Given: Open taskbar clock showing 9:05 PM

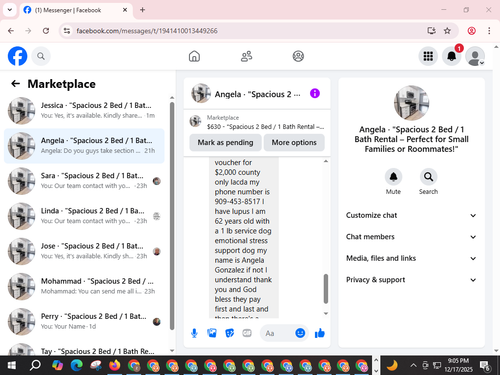Looking at the screenshot, I should (459, 365).
